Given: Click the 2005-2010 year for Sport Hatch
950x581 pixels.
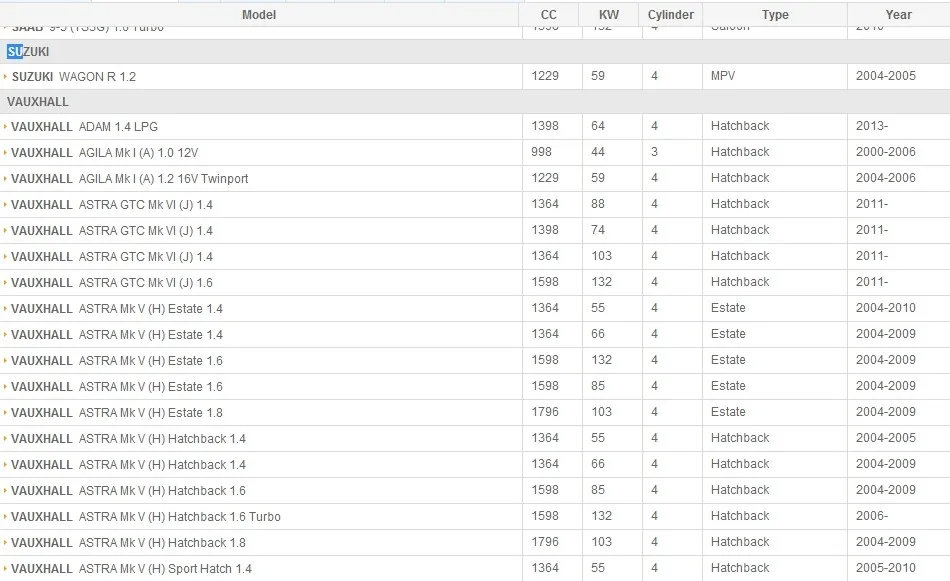Looking at the screenshot, I should [x=886, y=568].
